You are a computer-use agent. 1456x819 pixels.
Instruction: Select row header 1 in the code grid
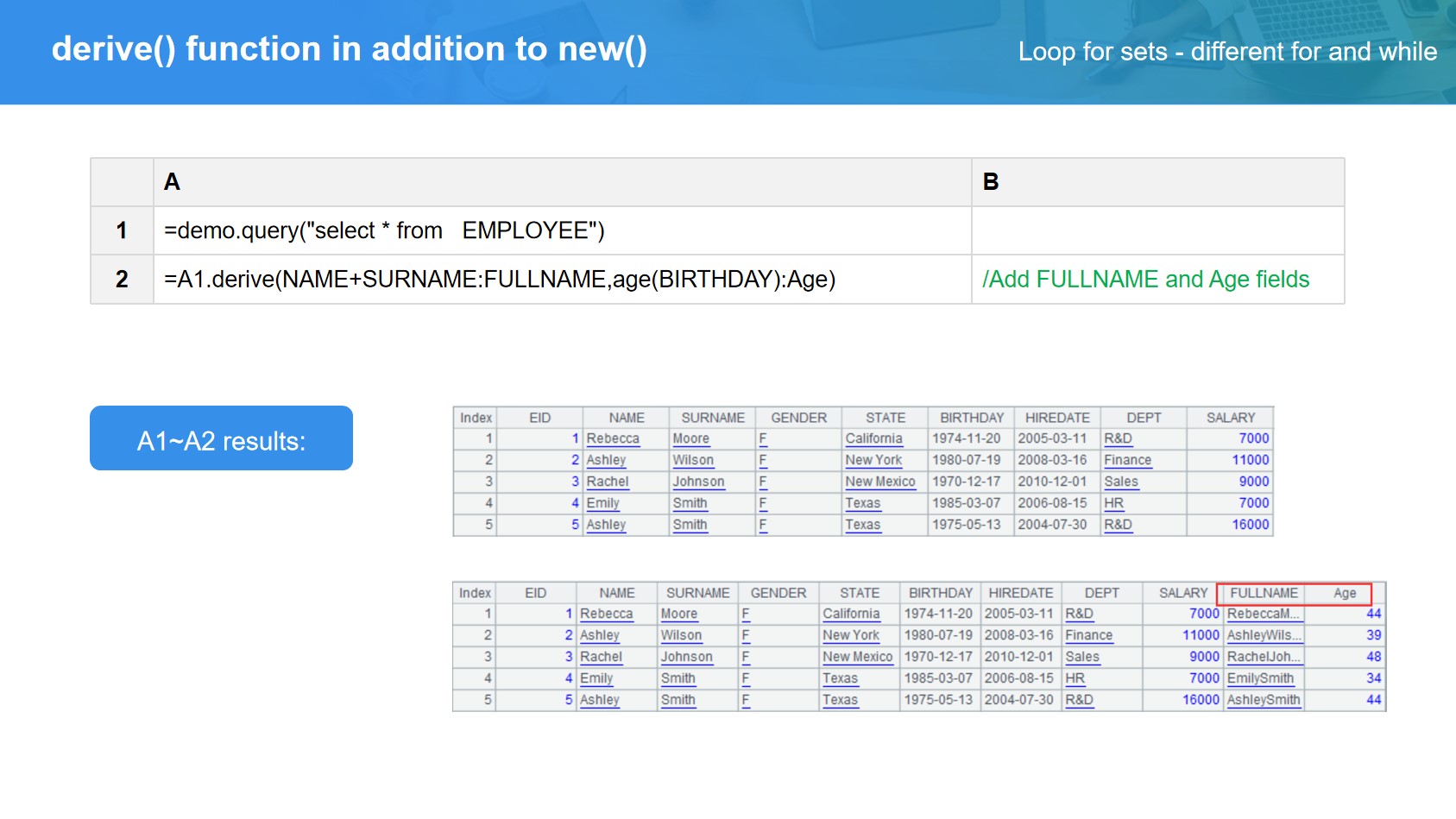coord(122,230)
